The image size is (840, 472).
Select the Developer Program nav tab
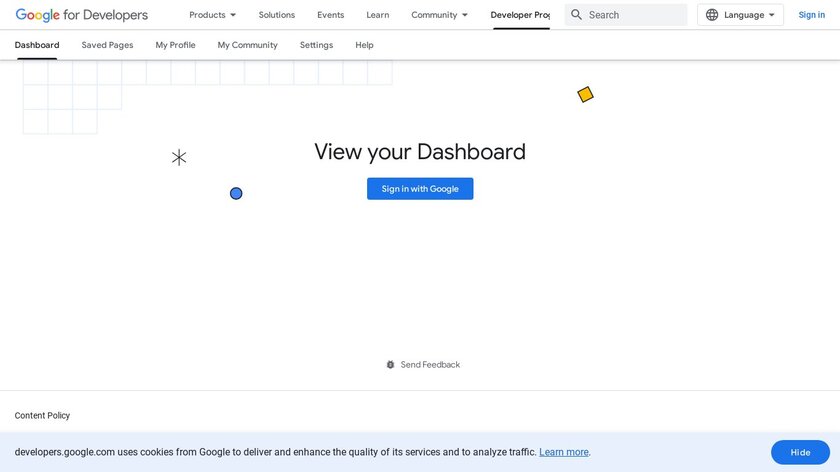click(x=520, y=15)
